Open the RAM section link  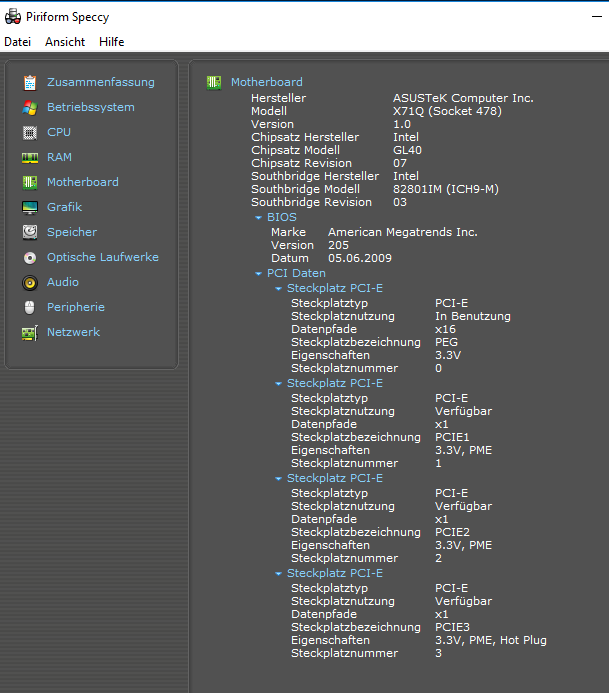point(59,157)
